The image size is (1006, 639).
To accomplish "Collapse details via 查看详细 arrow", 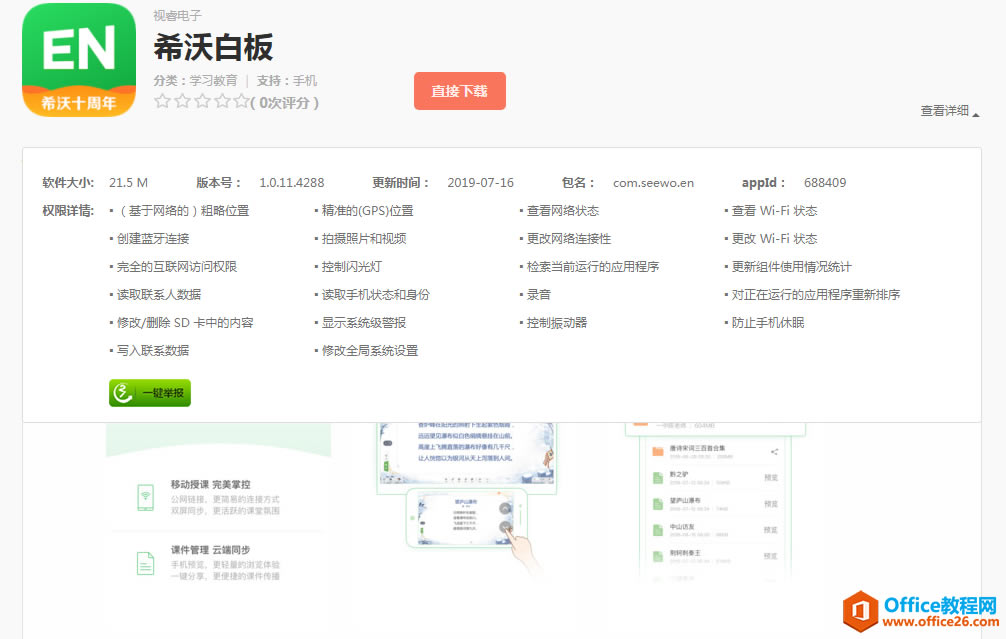I will [x=950, y=111].
